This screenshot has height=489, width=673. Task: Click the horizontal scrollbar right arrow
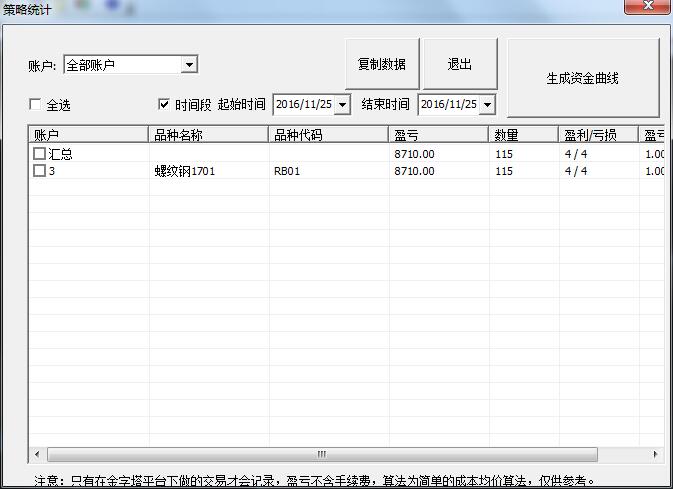pyautogui.click(x=658, y=454)
